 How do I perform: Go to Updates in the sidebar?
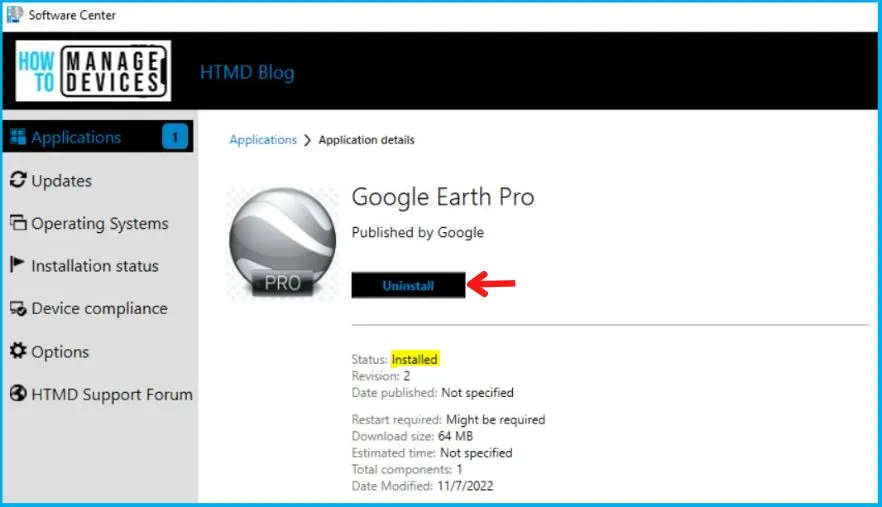point(61,181)
